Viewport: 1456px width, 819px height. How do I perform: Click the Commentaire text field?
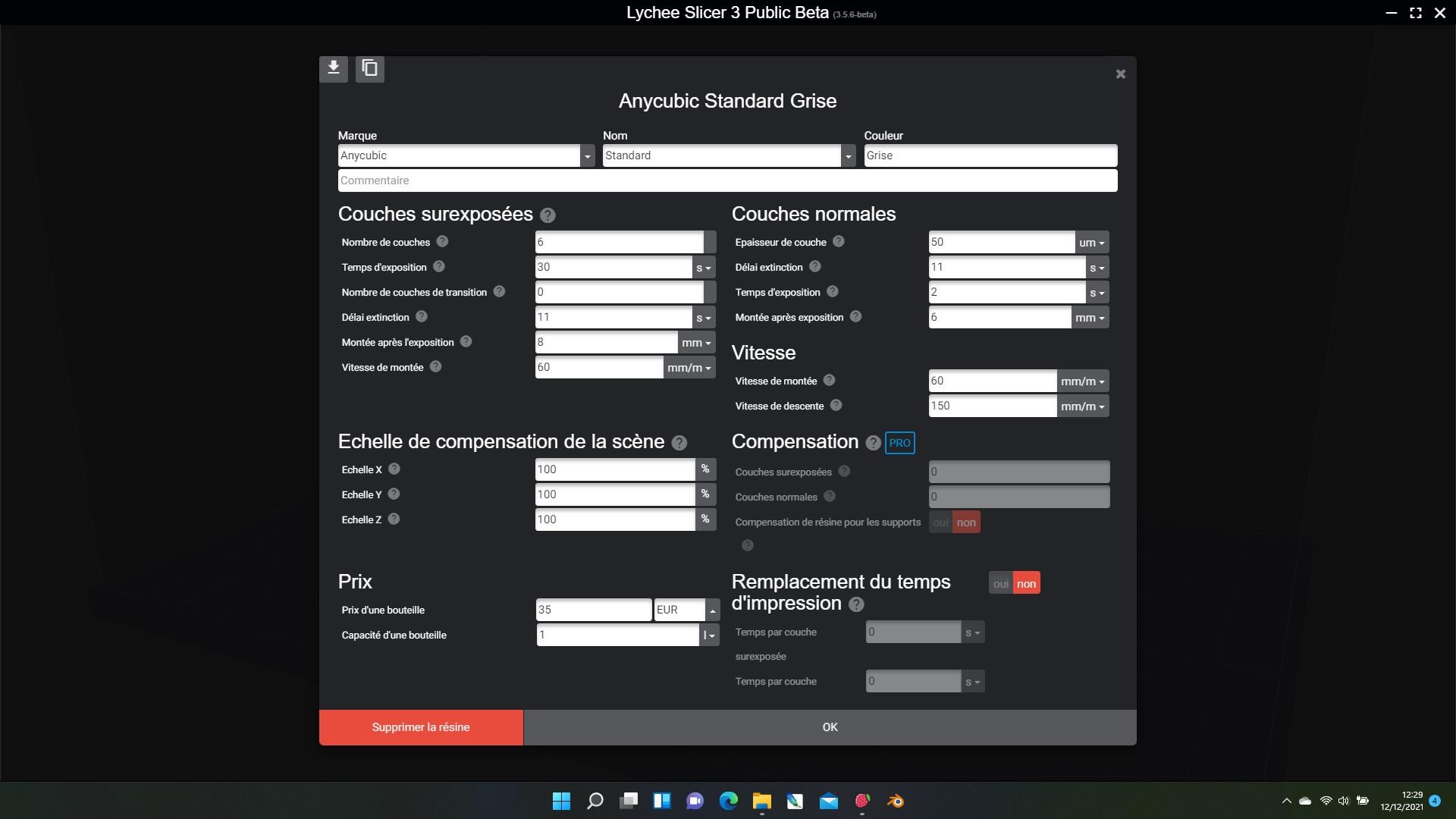727,180
